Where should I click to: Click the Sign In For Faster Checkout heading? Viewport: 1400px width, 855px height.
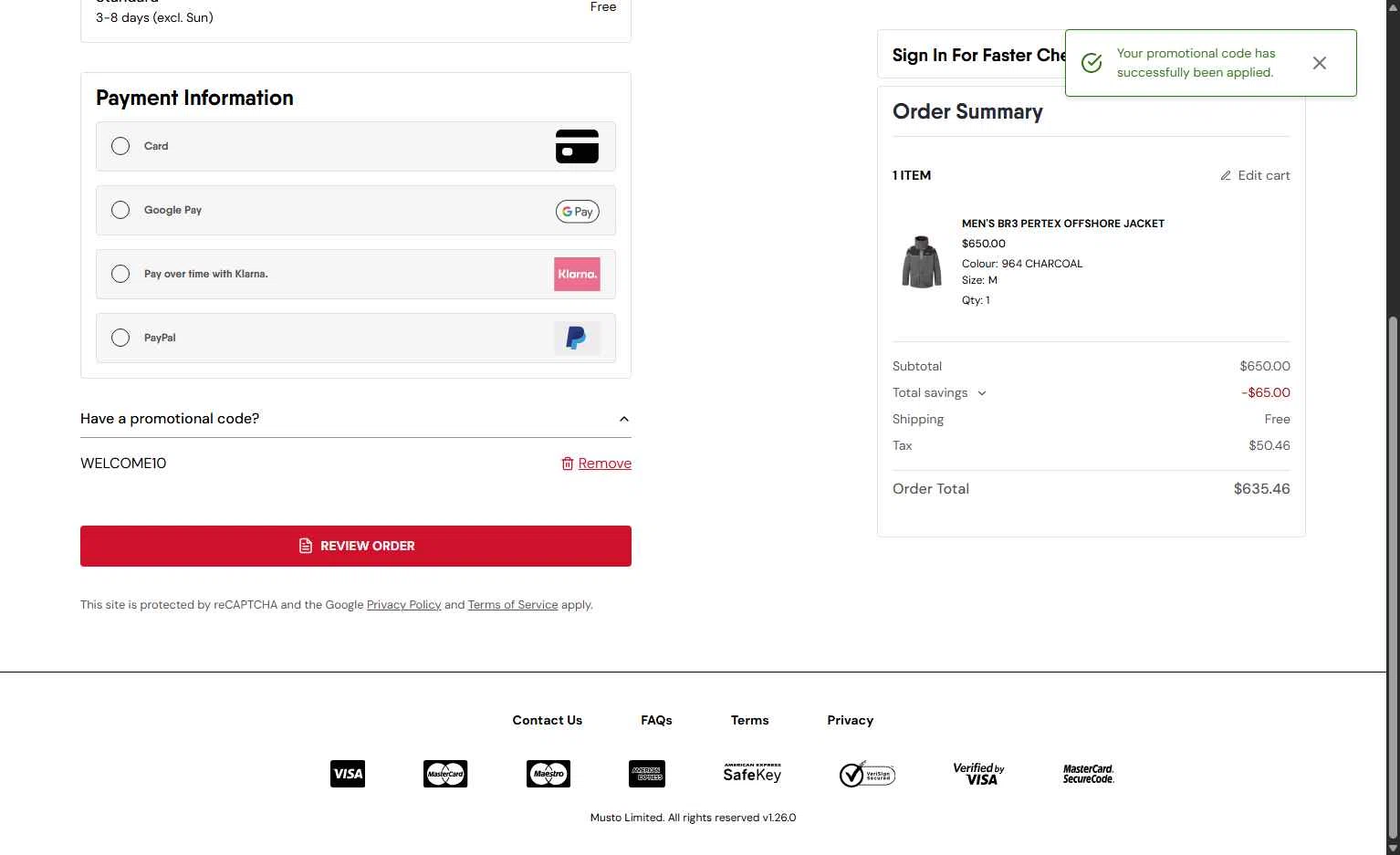979,56
